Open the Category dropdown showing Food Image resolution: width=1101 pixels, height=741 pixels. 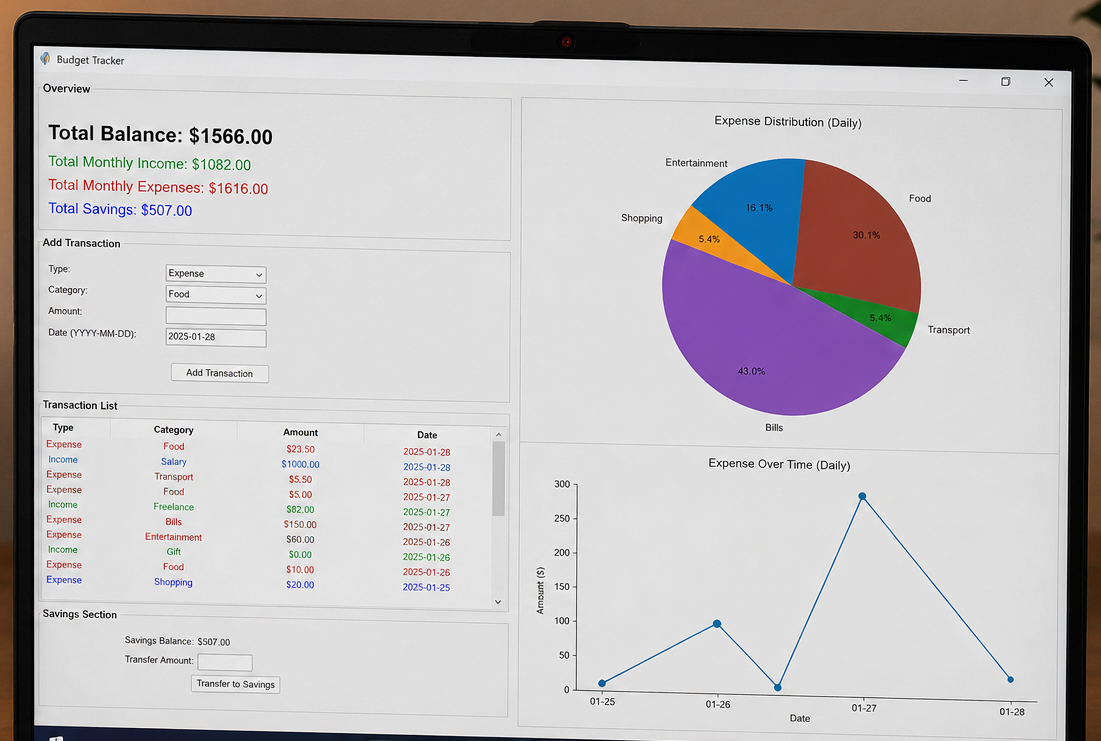(216, 295)
